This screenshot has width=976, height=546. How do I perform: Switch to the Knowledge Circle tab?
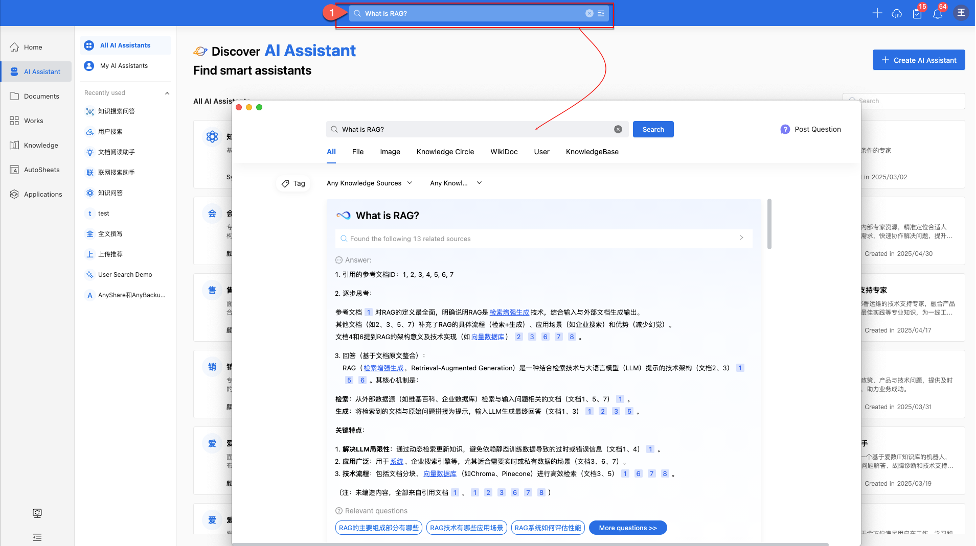[445, 152]
